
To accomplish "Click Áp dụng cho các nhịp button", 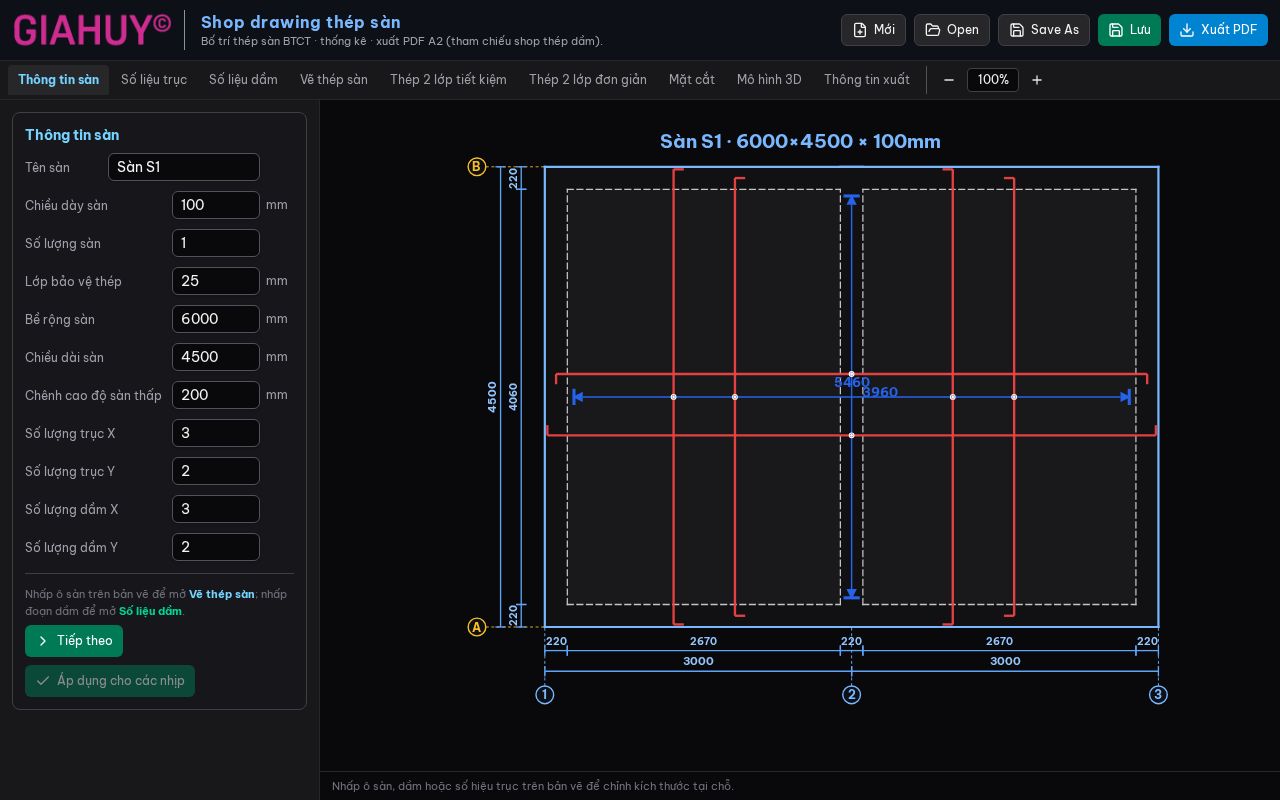I will (x=110, y=681).
